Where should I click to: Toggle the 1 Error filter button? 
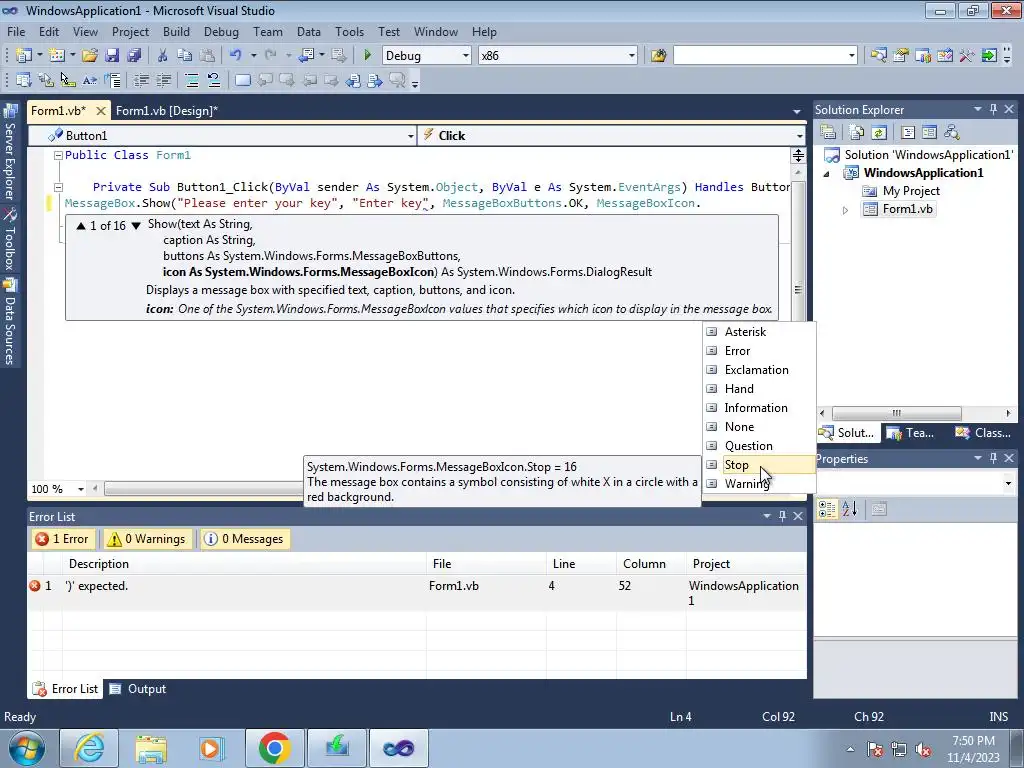pyautogui.click(x=63, y=539)
